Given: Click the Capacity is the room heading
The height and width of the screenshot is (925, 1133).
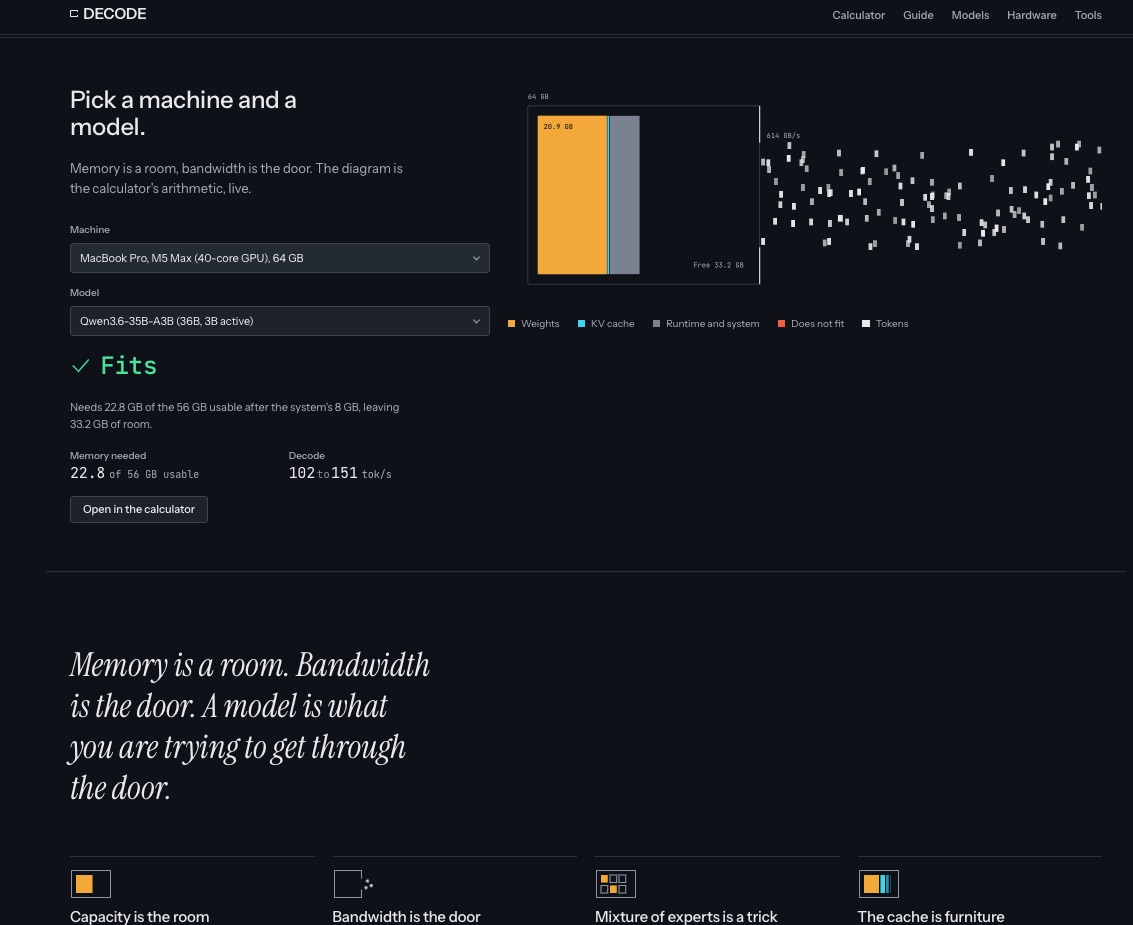Looking at the screenshot, I should coord(139,916).
